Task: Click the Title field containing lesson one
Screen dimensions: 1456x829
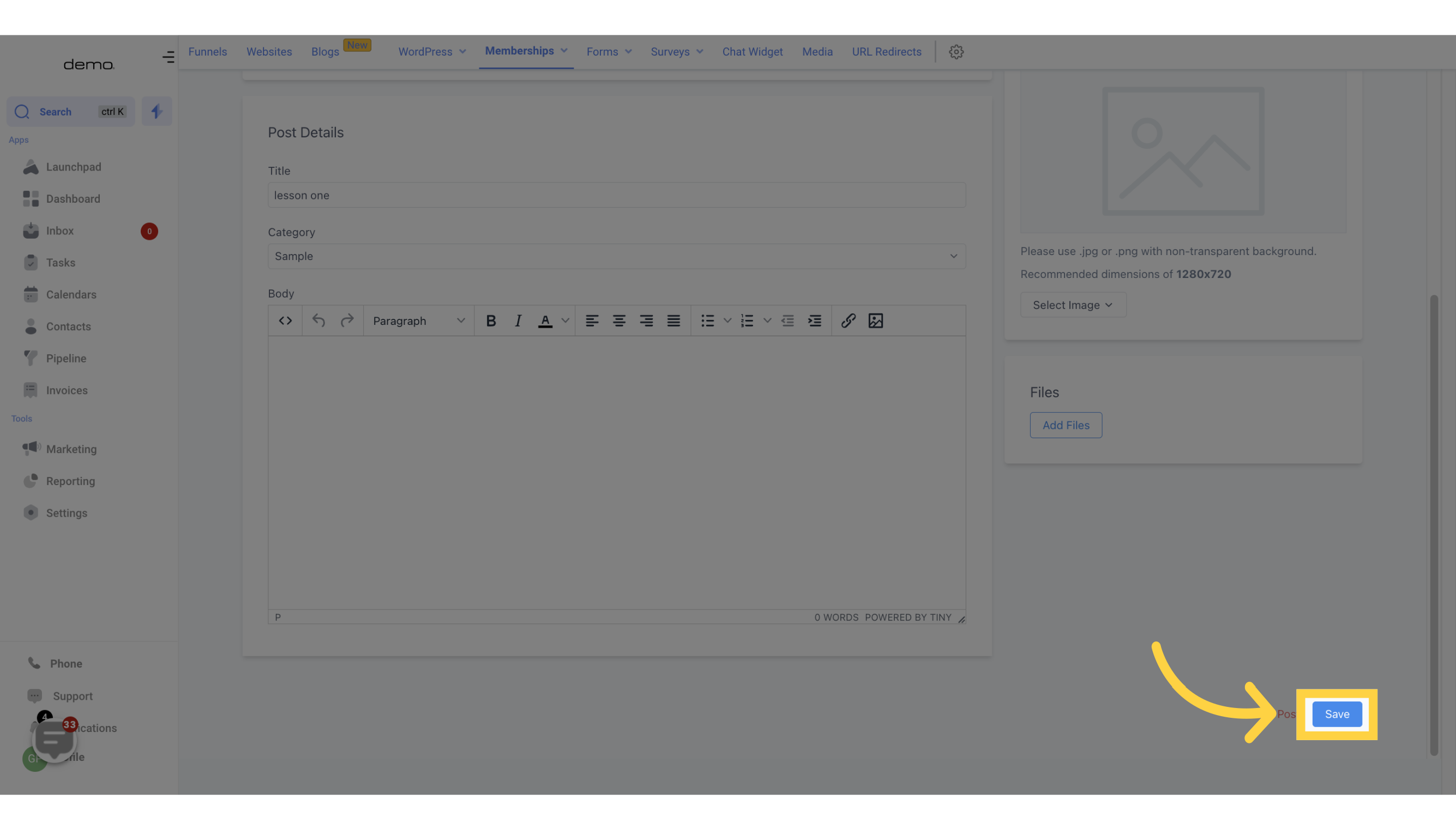Action: pos(617,195)
